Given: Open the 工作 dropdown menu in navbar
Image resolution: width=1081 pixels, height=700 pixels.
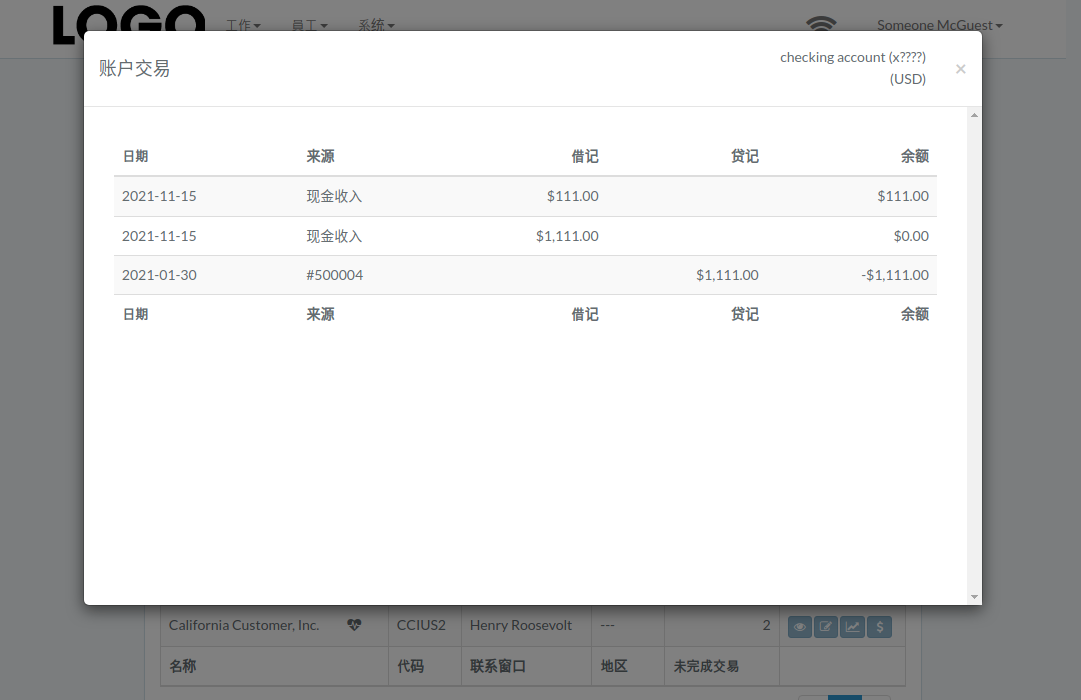Looking at the screenshot, I should 243,25.
